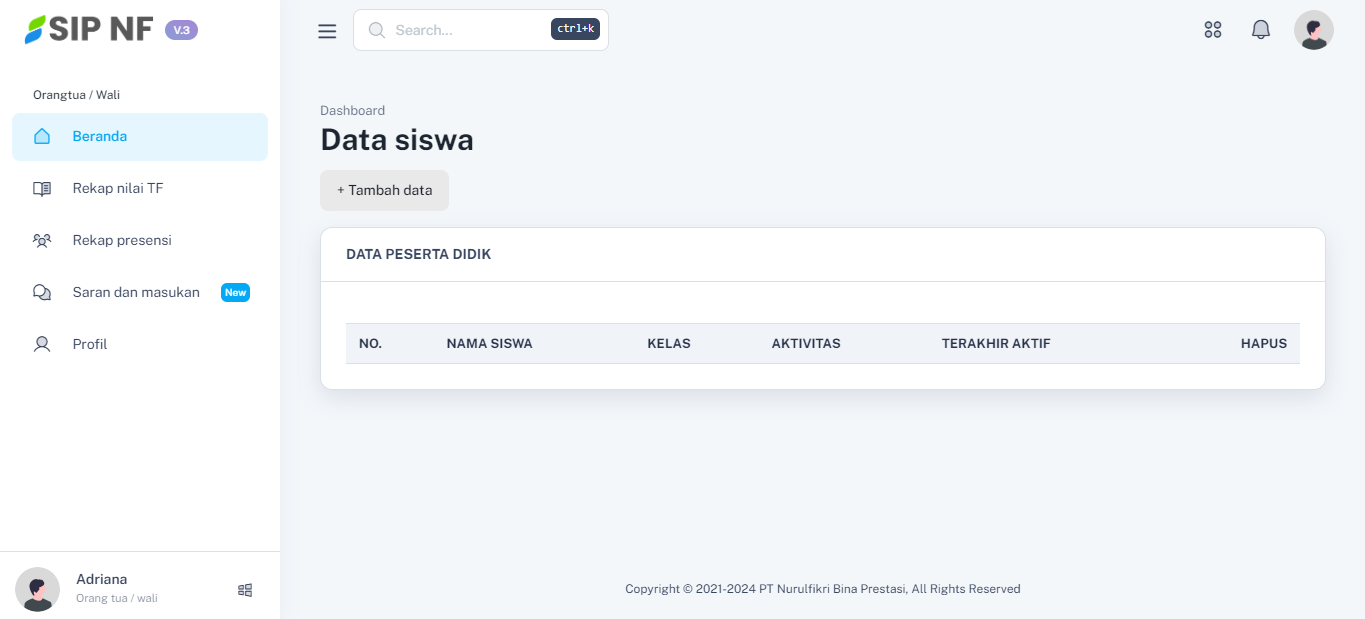Click the Rekap presensi people icon
The image size is (1365, 619).
[42, 241]
